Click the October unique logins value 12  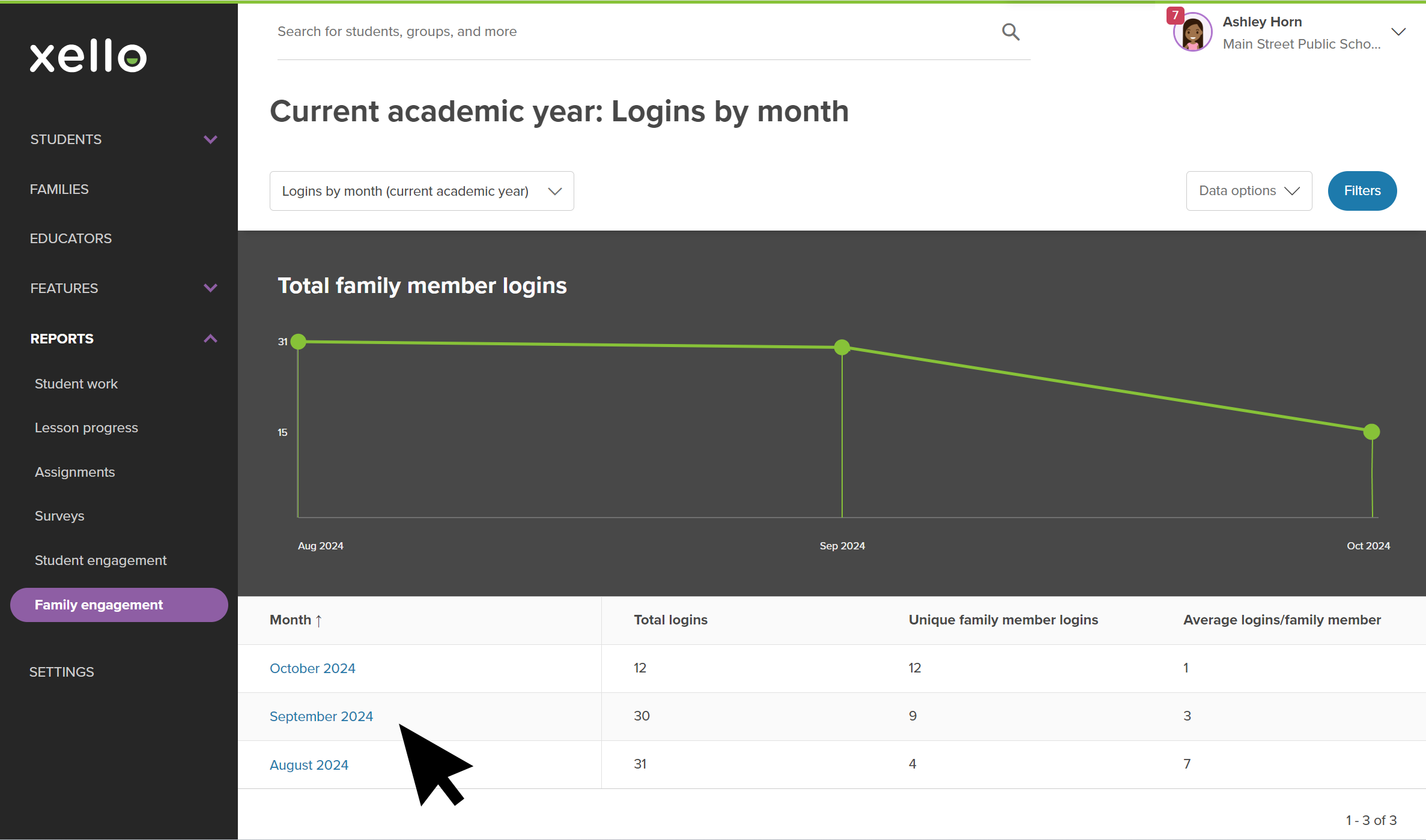[x=915, y=668]
